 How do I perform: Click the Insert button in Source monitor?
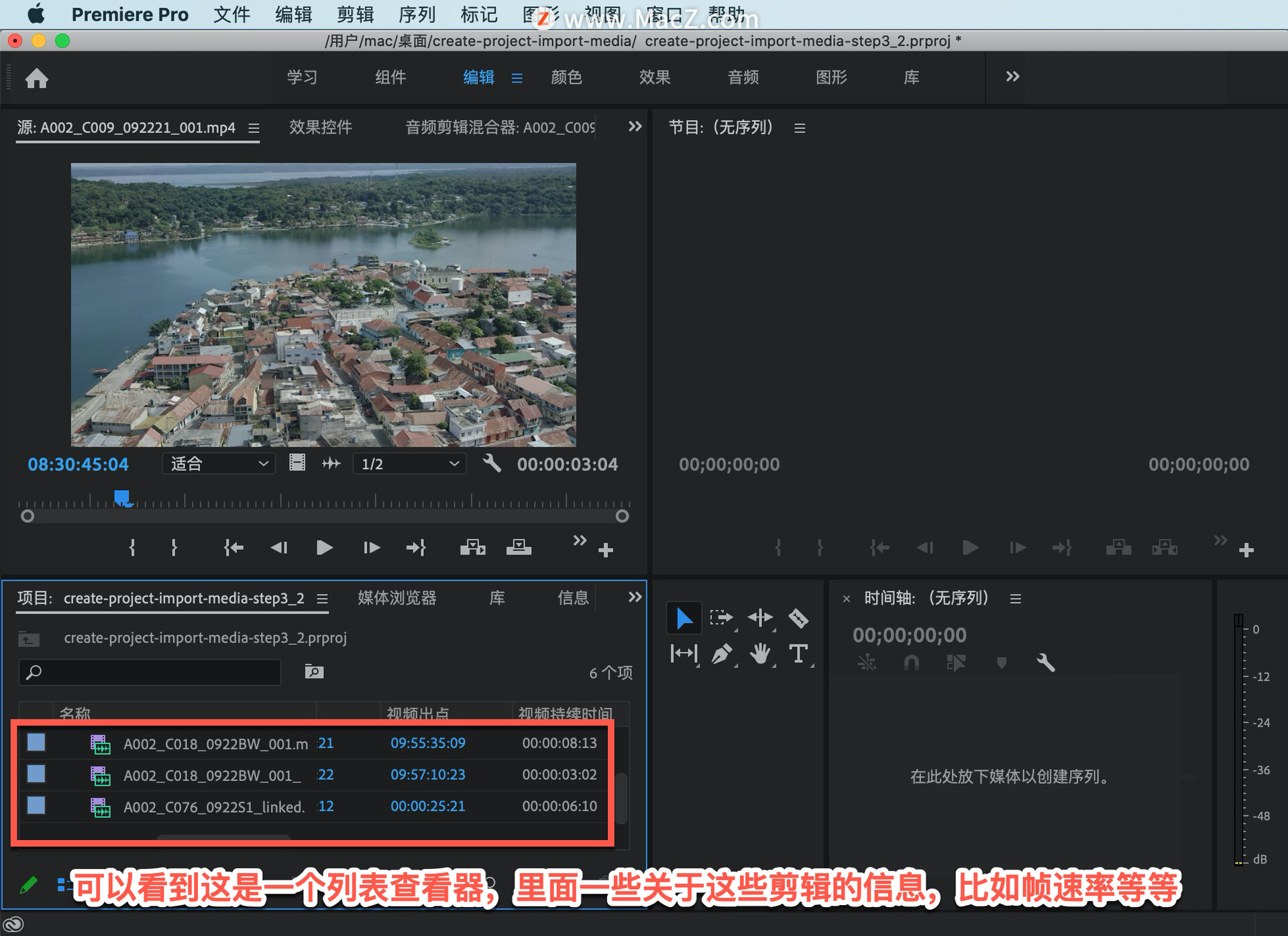473,548
